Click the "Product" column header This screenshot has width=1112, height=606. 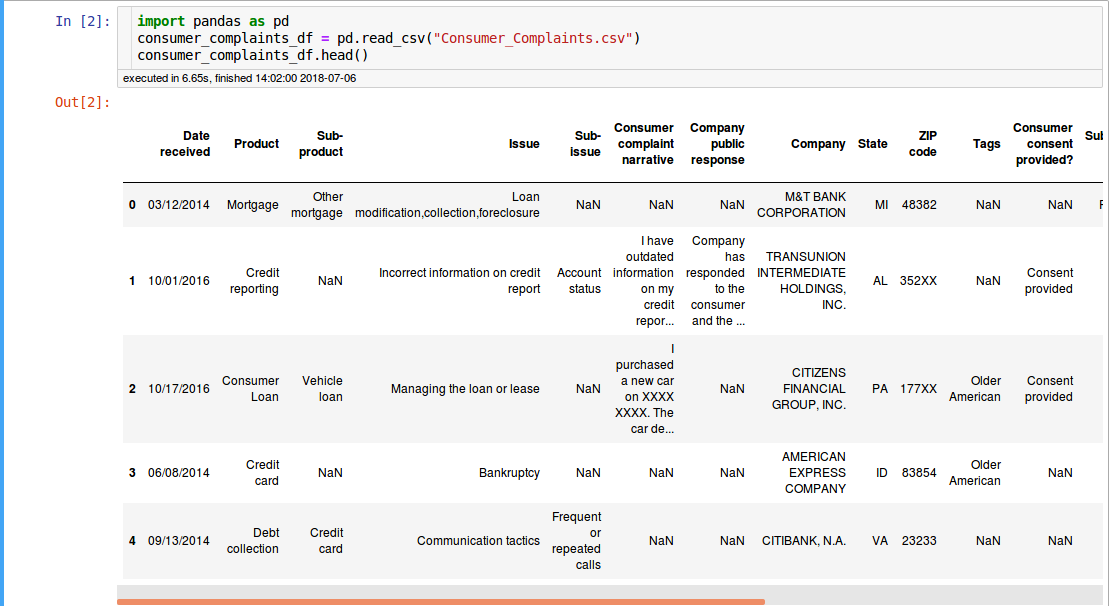(256, 143)
